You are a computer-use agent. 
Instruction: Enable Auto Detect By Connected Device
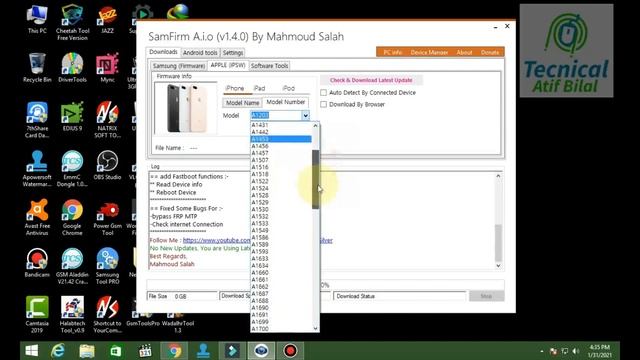[x=324, y=93]
